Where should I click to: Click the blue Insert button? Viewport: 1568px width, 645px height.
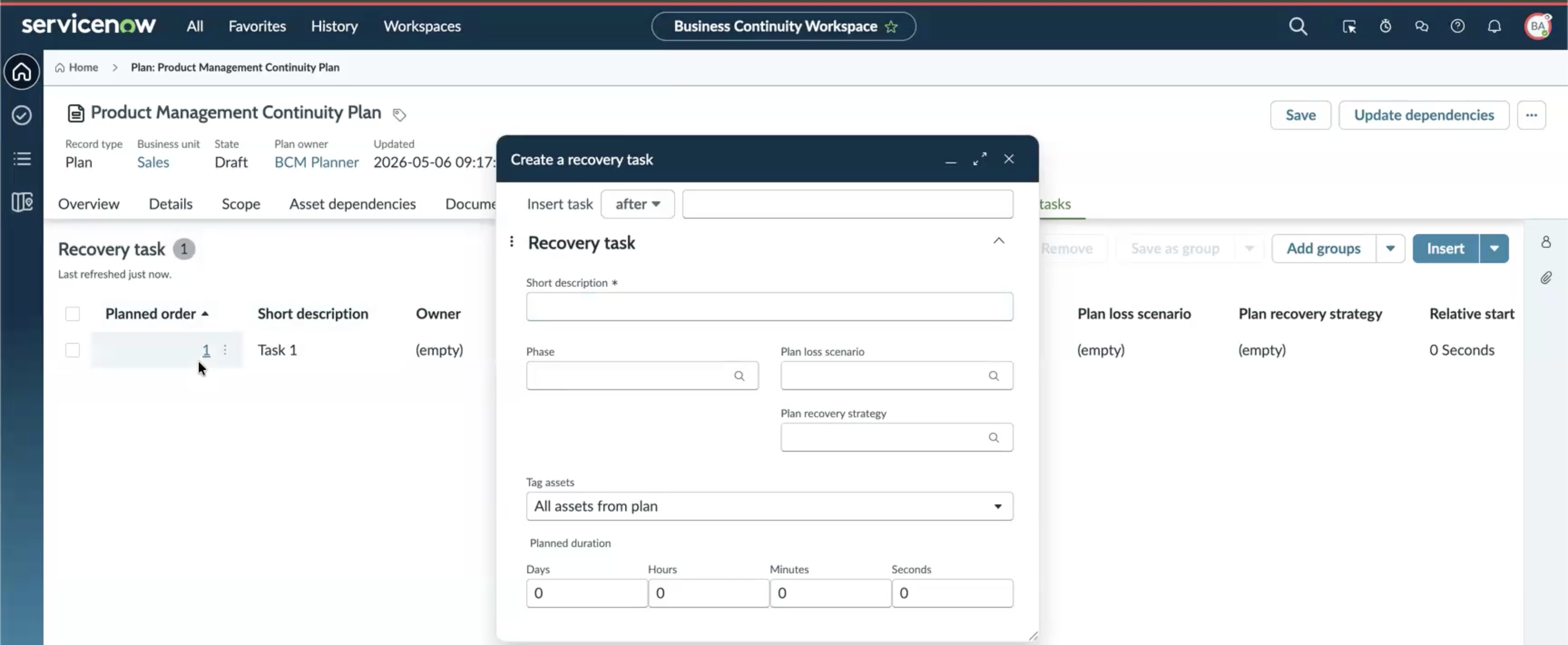tap(1445, 248)
